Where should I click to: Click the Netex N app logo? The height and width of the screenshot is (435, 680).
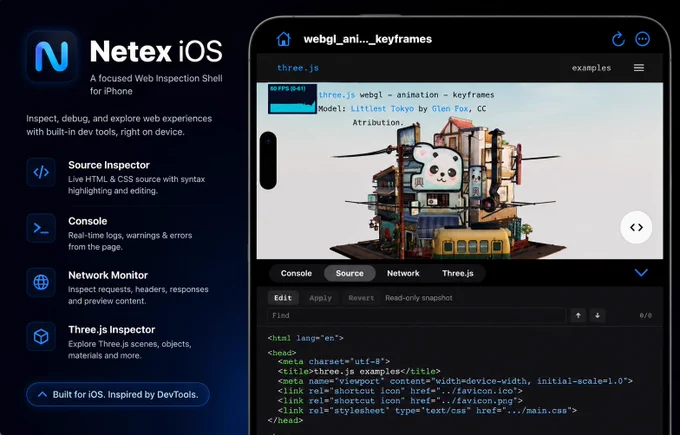click(x=52, y=56)
